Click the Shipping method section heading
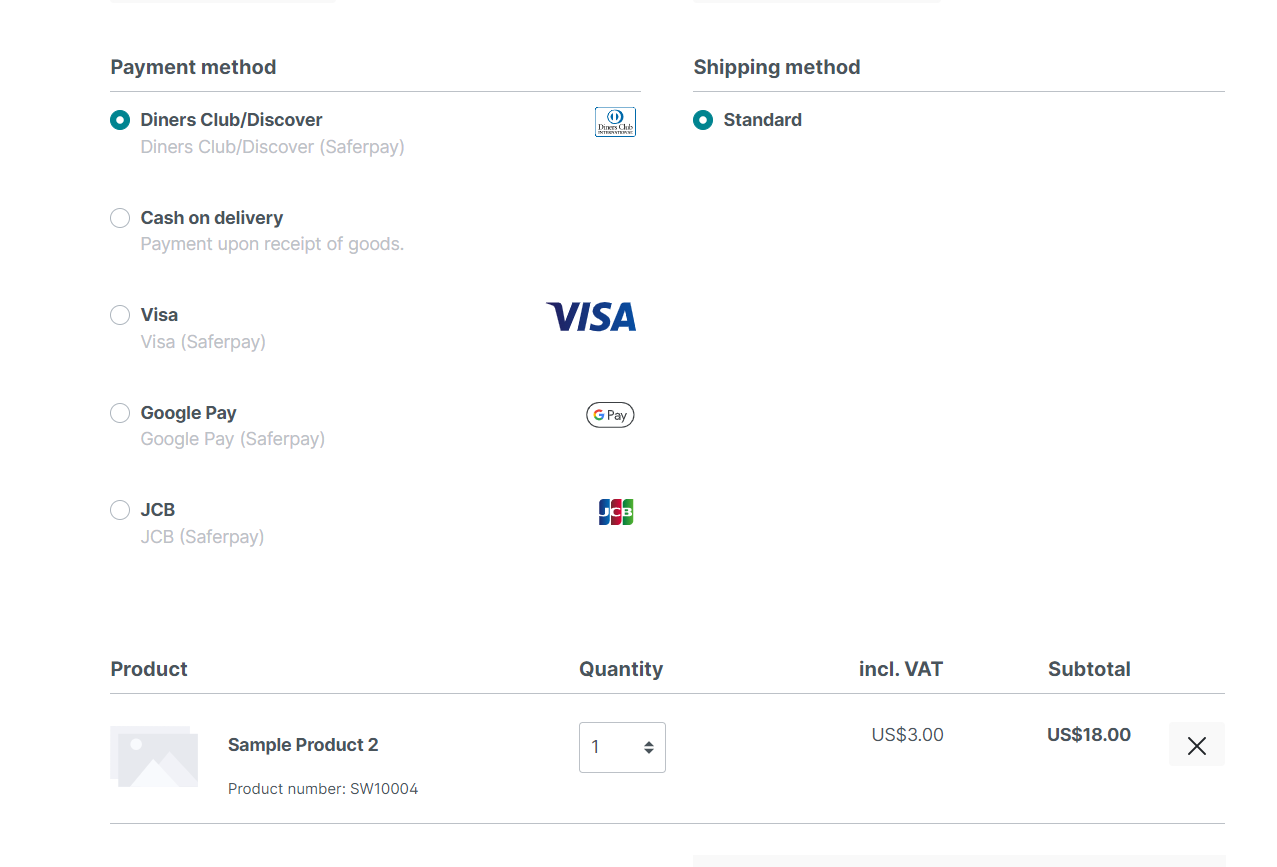The image size is (1277, 867). click(x=777, y=67)
